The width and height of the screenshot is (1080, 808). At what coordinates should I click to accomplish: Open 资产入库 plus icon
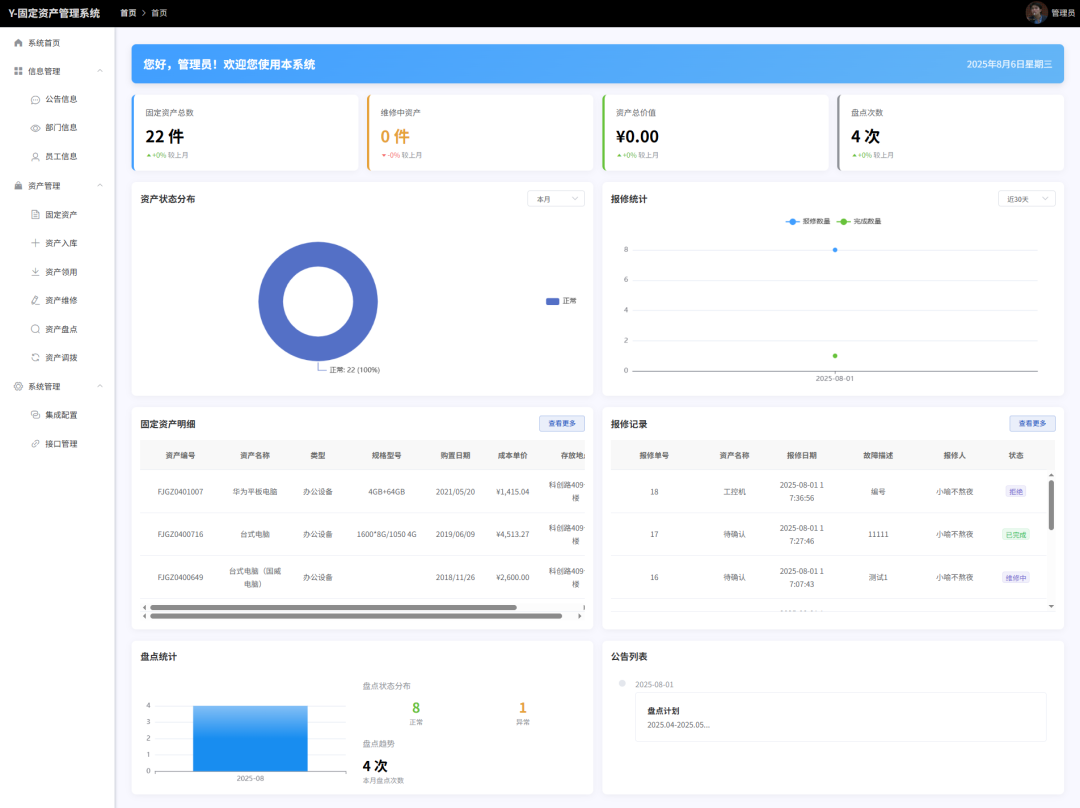pyautogui.click(x=35, y=243)
